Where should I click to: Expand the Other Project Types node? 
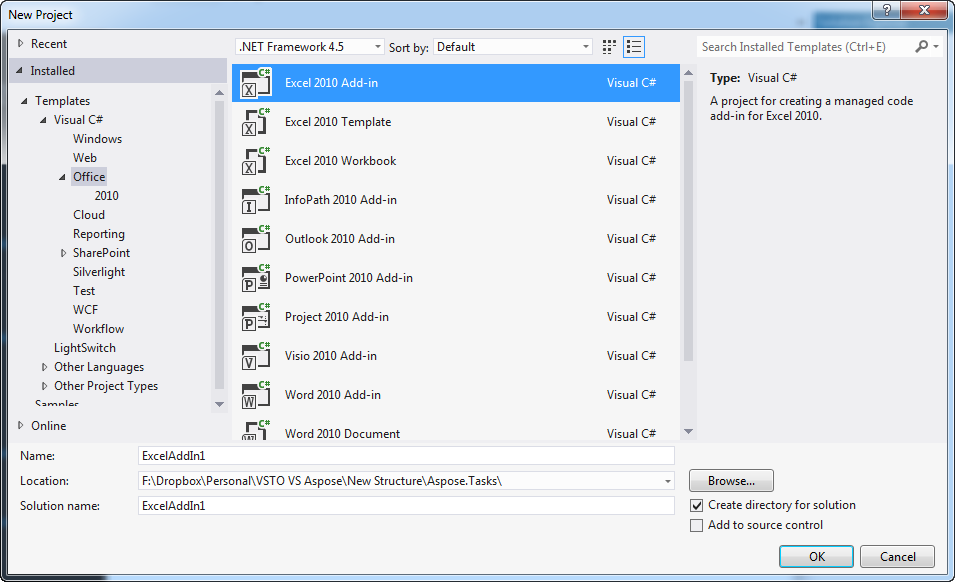(44, 386)
